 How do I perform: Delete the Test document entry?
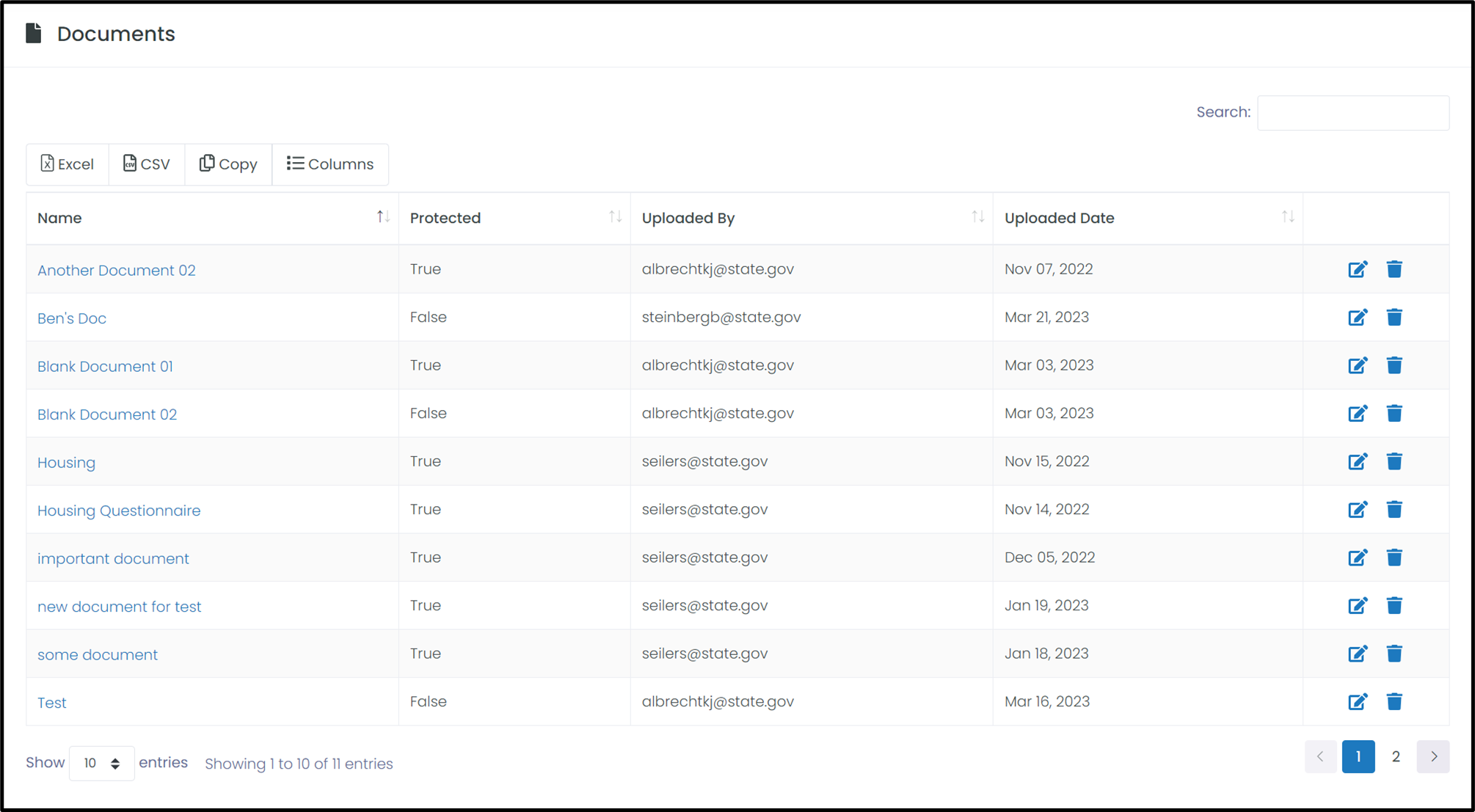[1394, 702]
